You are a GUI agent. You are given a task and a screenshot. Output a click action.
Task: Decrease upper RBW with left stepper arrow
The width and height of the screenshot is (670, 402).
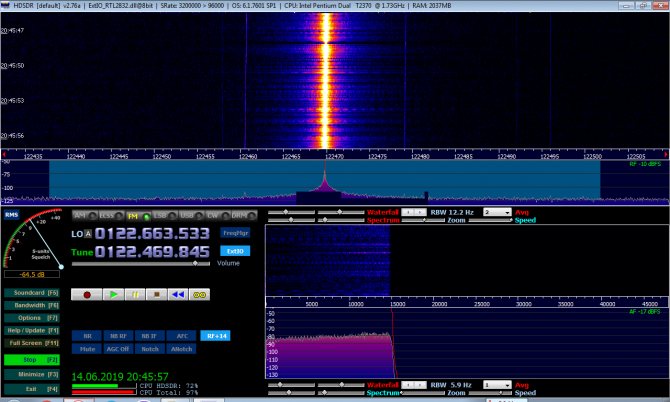(x=408, y=212)
